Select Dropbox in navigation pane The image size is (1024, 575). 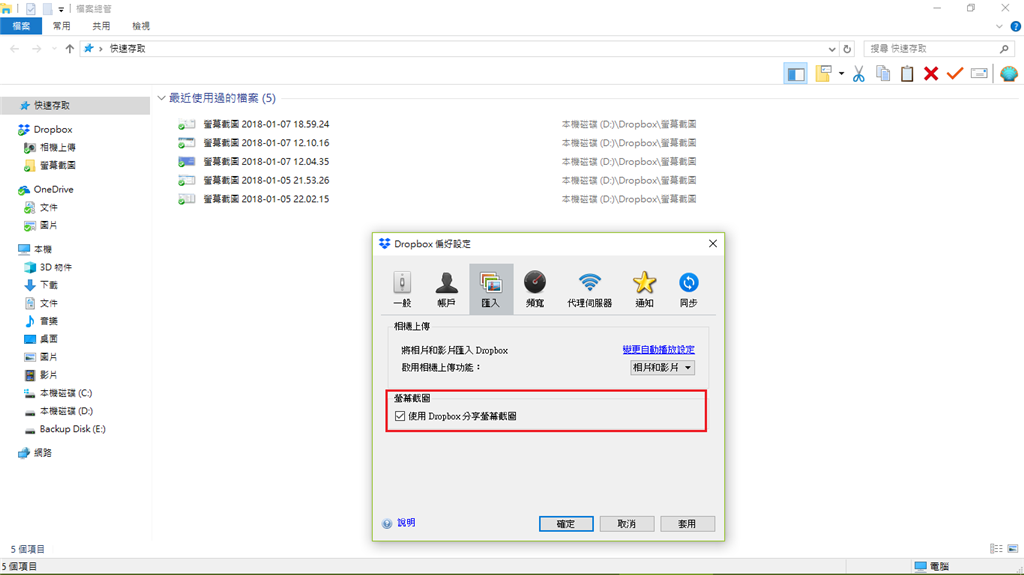[53, 129]
